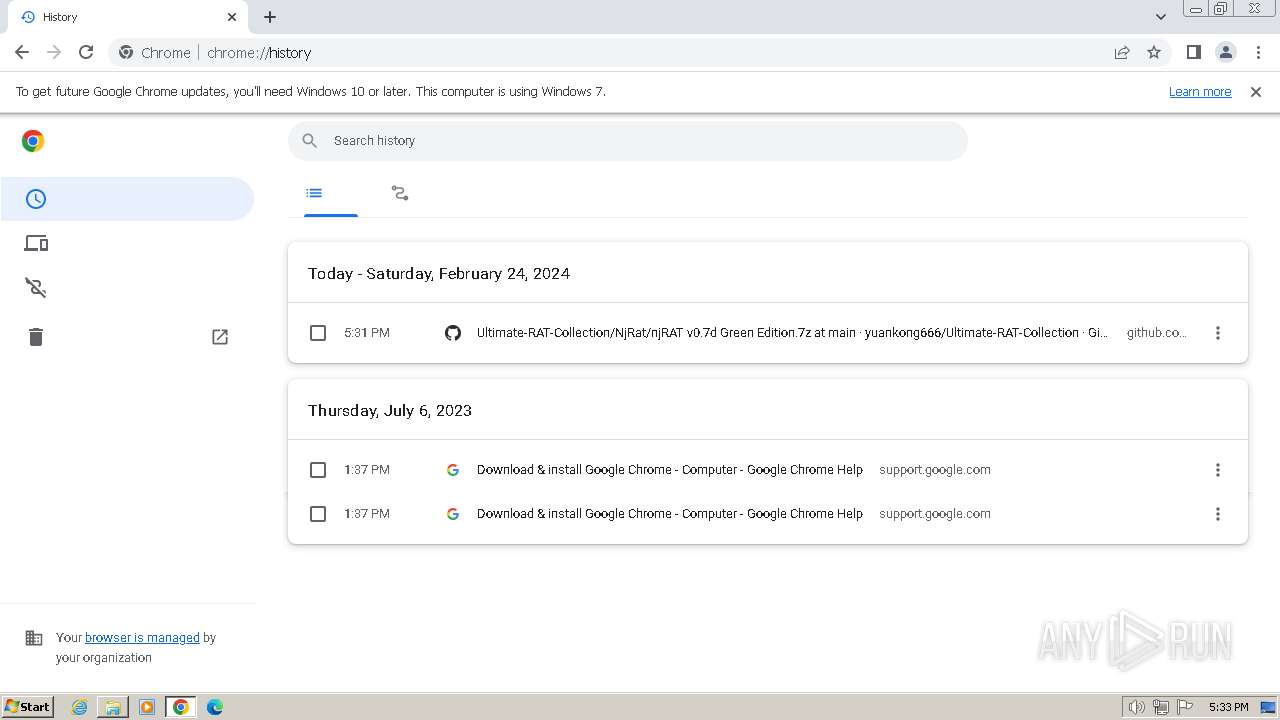Open the History sidebar clock icon

point(36,199)
